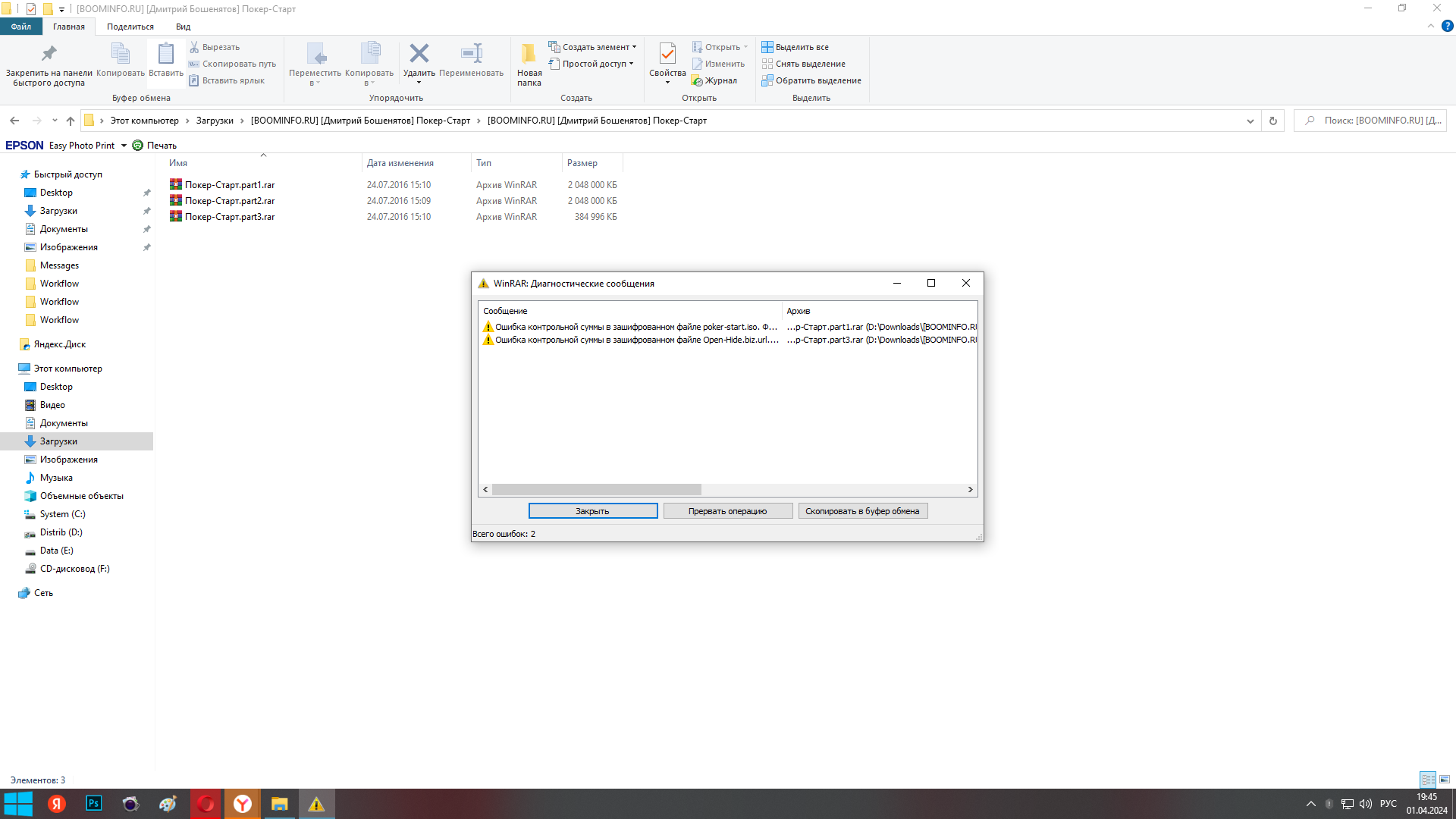Screen dimensions: 1456x819
Task: Click scroll right arrow in WinRAR dialog
Action: pyautogui.click(x=971, y=490)
